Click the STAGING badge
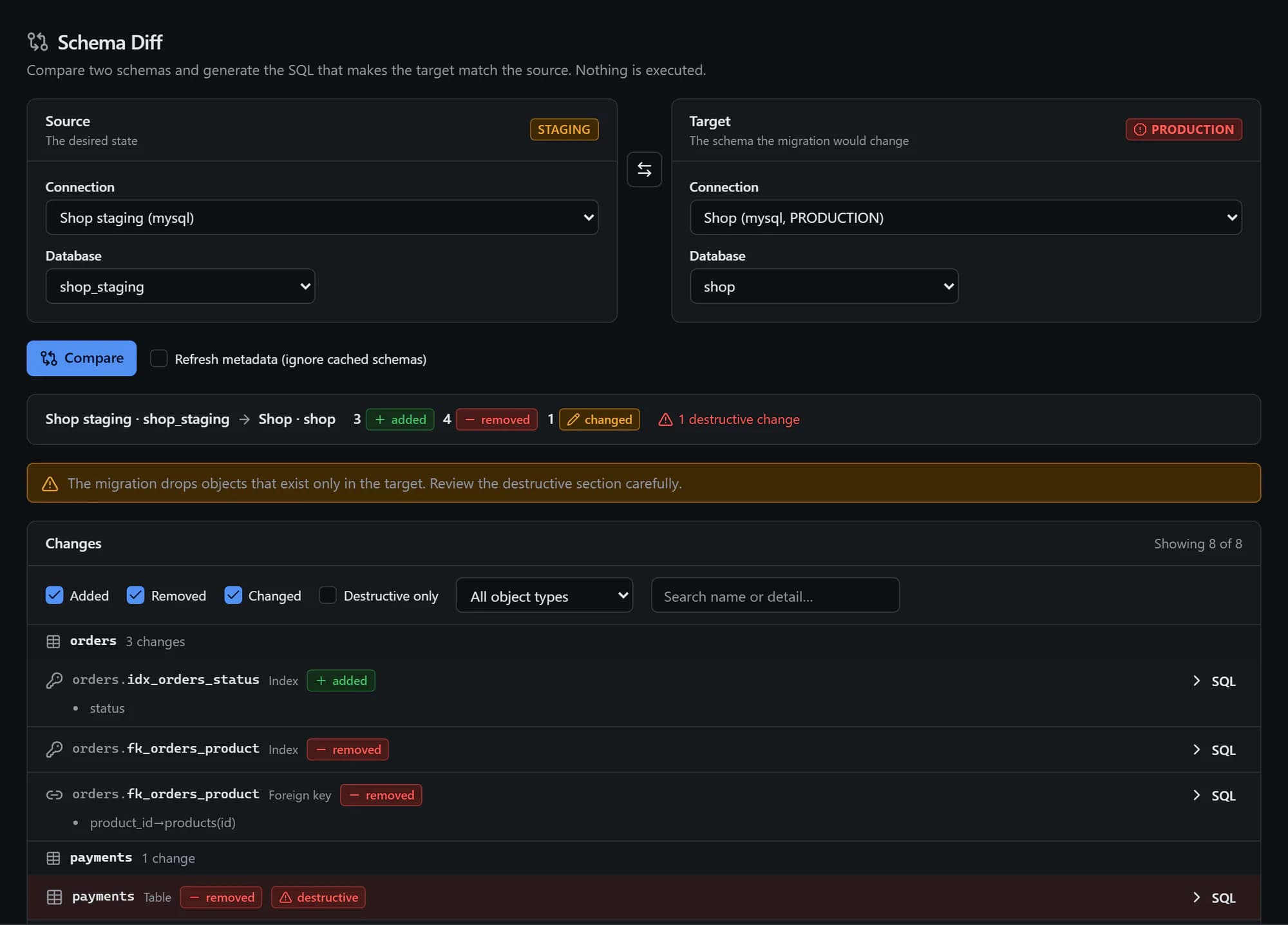This screenshot has width=1288, height=925. [563, 129]
